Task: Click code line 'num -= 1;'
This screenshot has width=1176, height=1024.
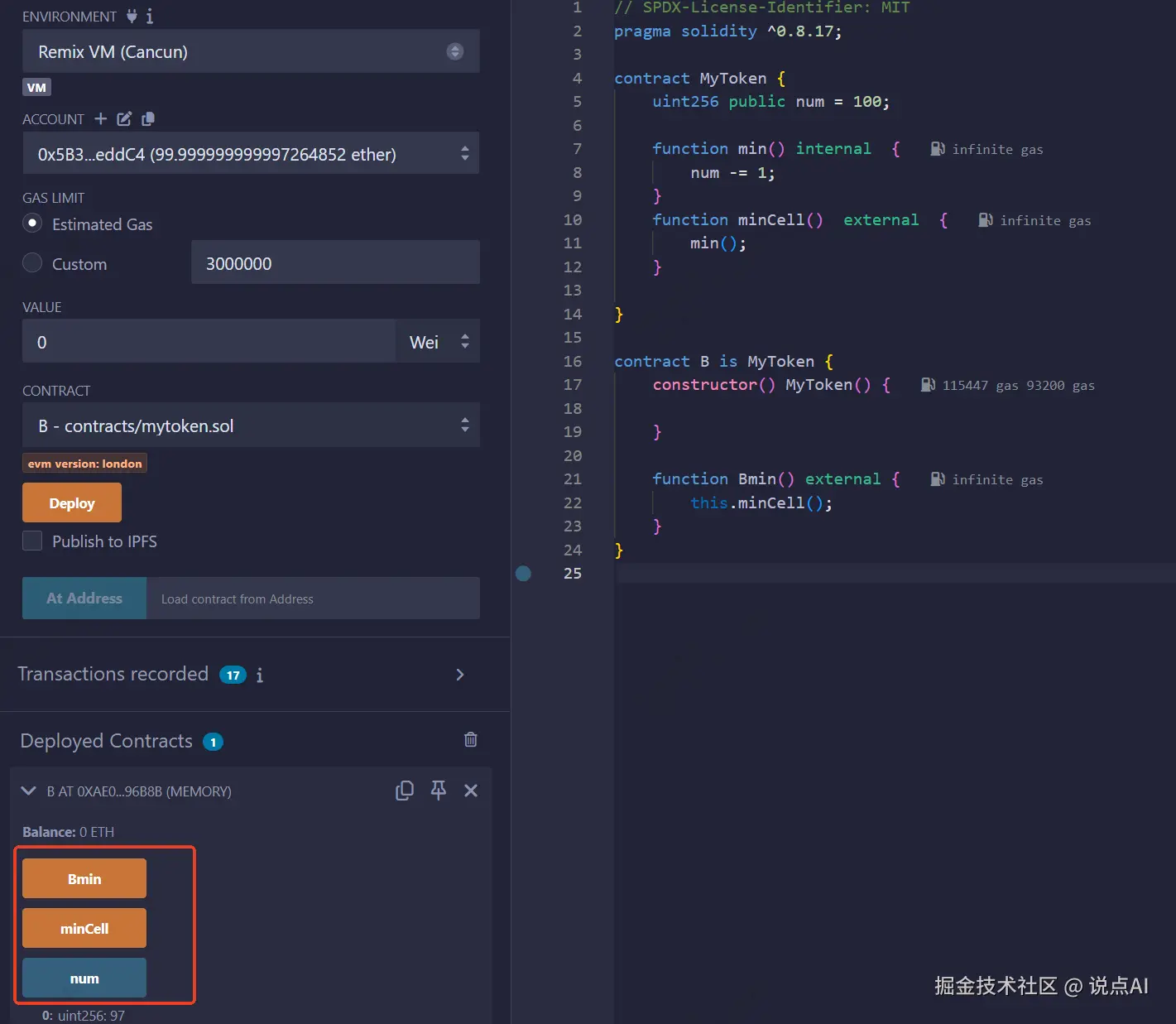Action: [x=732, y=172]
